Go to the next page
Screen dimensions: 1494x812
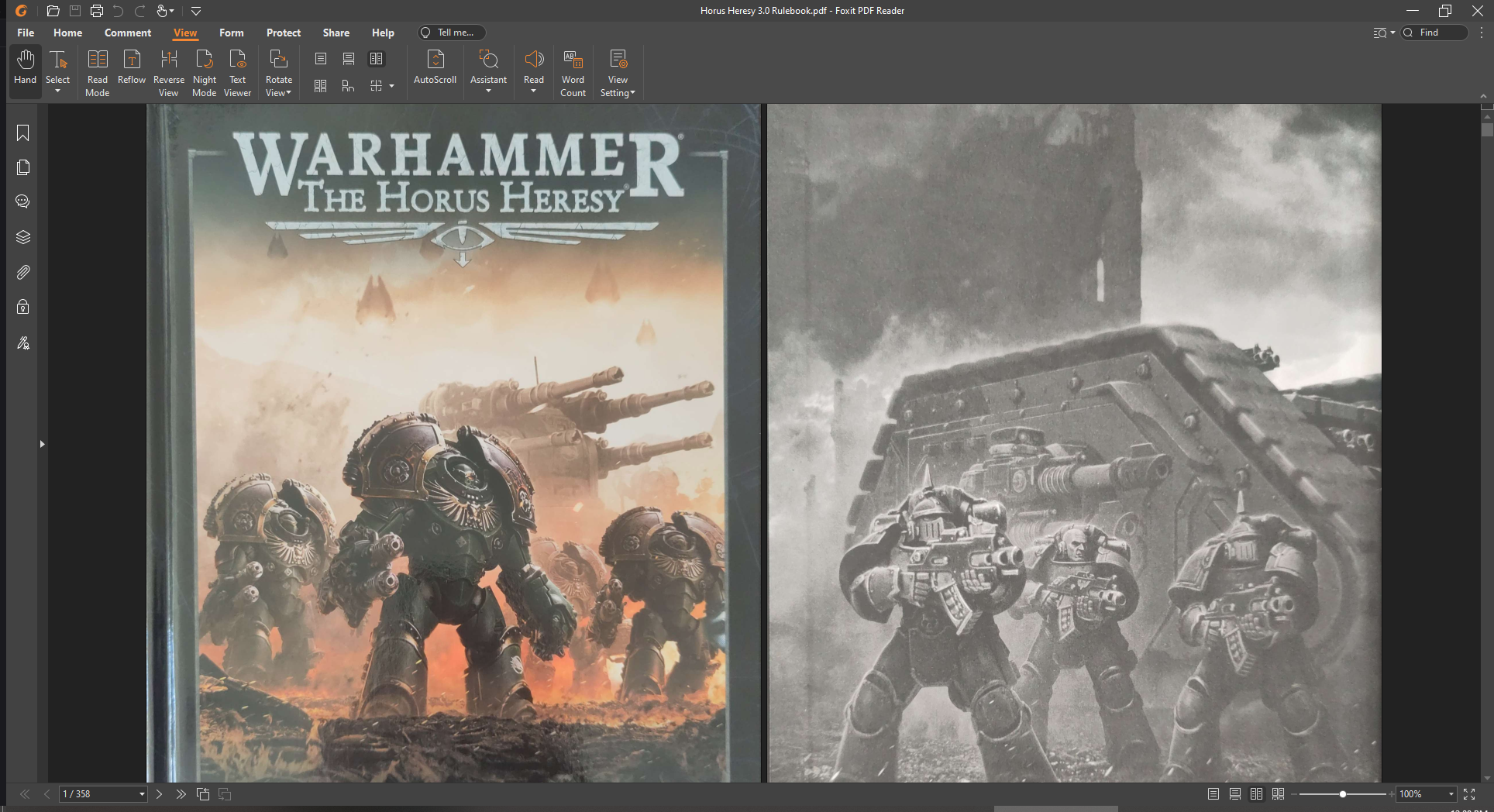(160, 794)
